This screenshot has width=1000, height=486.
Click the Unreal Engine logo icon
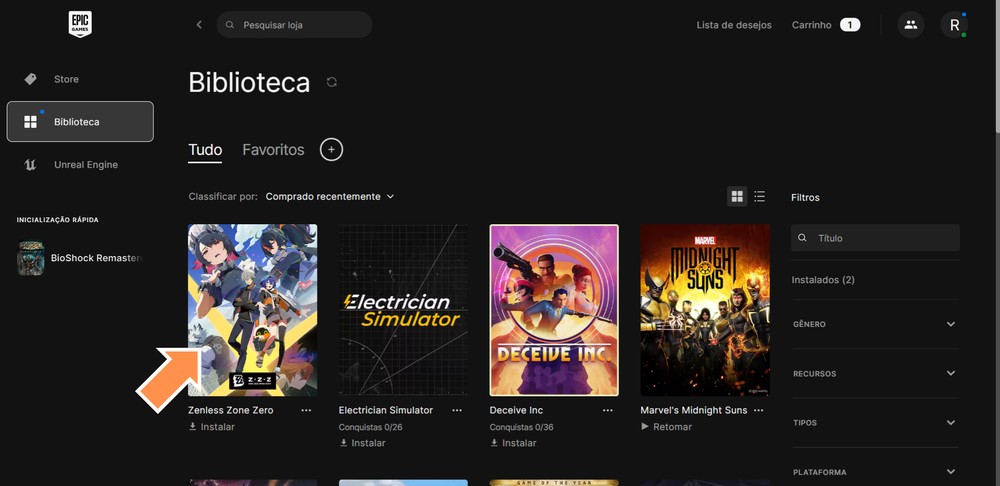(30, 165)
